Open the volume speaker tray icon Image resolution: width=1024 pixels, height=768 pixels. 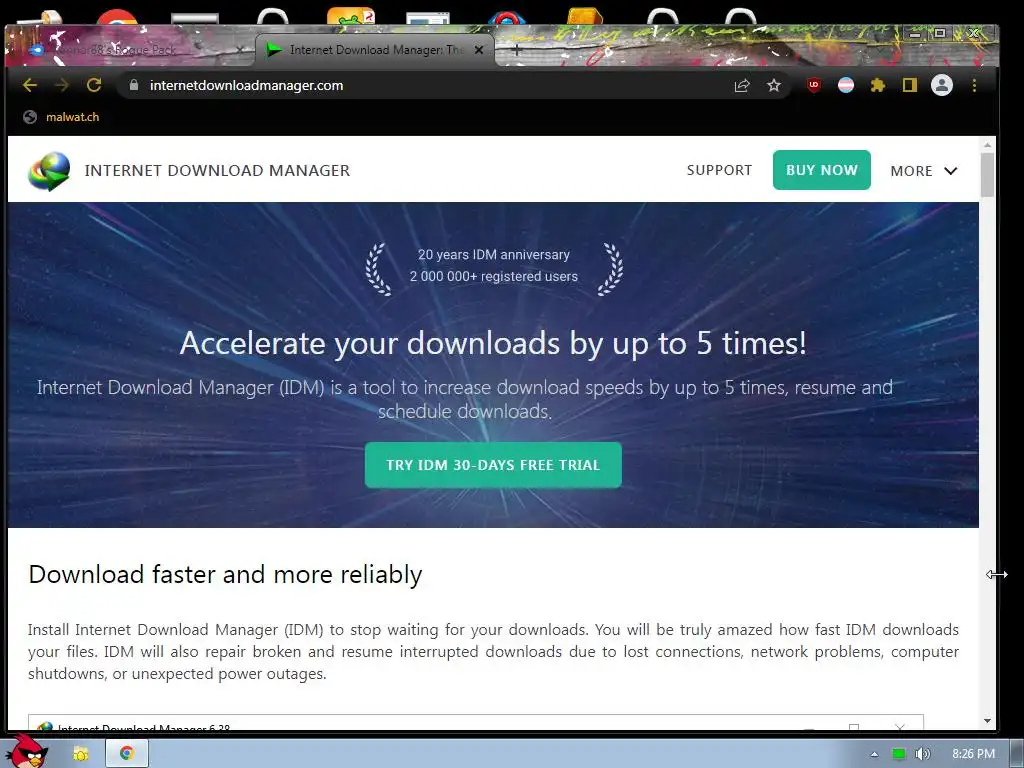(x=922, y=754)
